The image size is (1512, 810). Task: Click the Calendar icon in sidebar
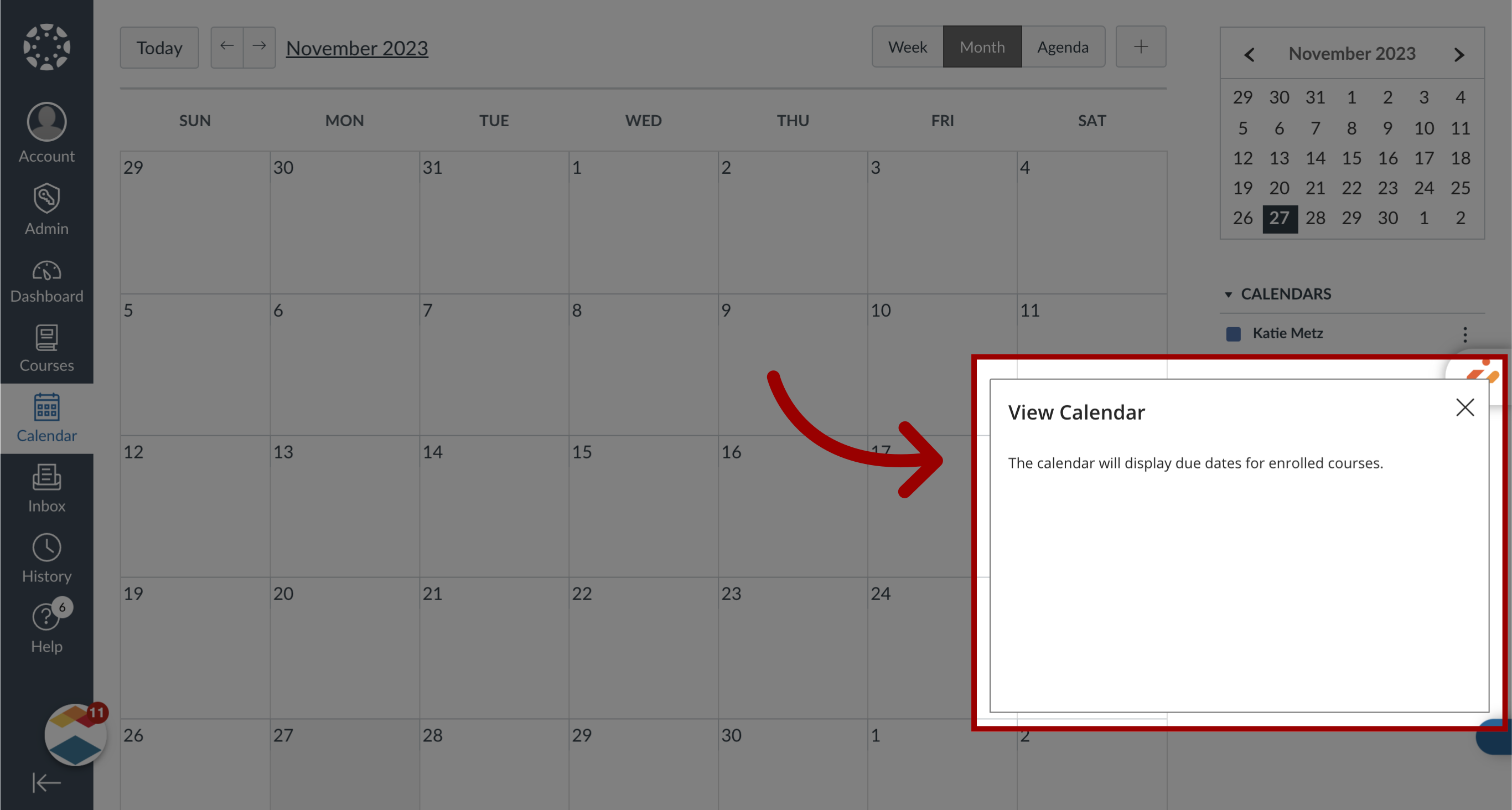click(x=47, y=415)
